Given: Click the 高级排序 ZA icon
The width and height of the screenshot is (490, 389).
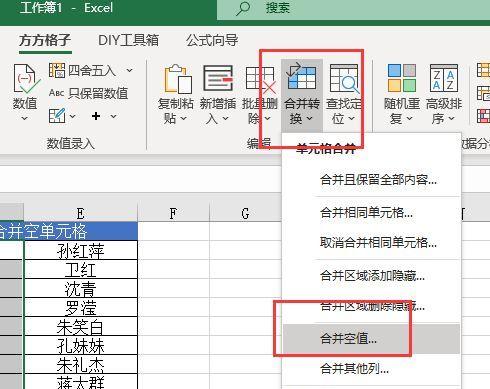Looking at the screenshot, I should [x=443, y=78].
